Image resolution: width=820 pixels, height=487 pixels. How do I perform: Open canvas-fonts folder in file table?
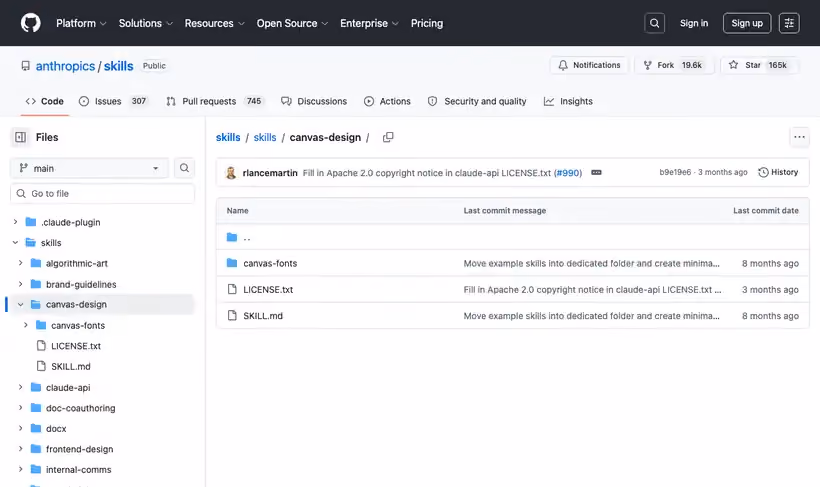pos(270,263)
